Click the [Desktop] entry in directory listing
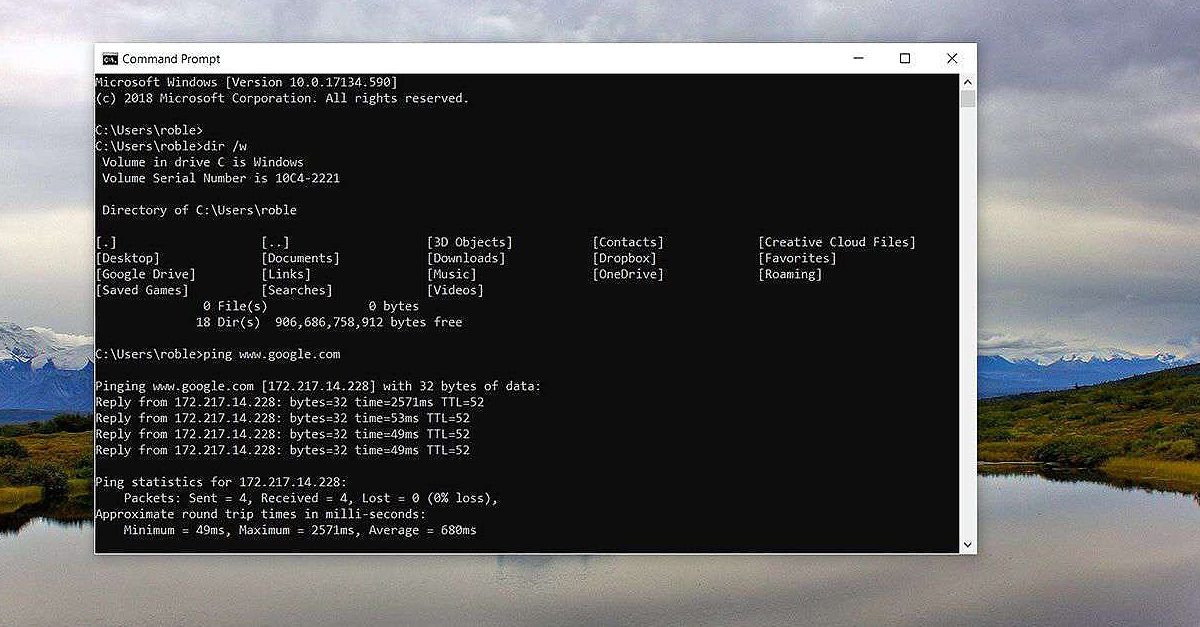 coord(127,258)
